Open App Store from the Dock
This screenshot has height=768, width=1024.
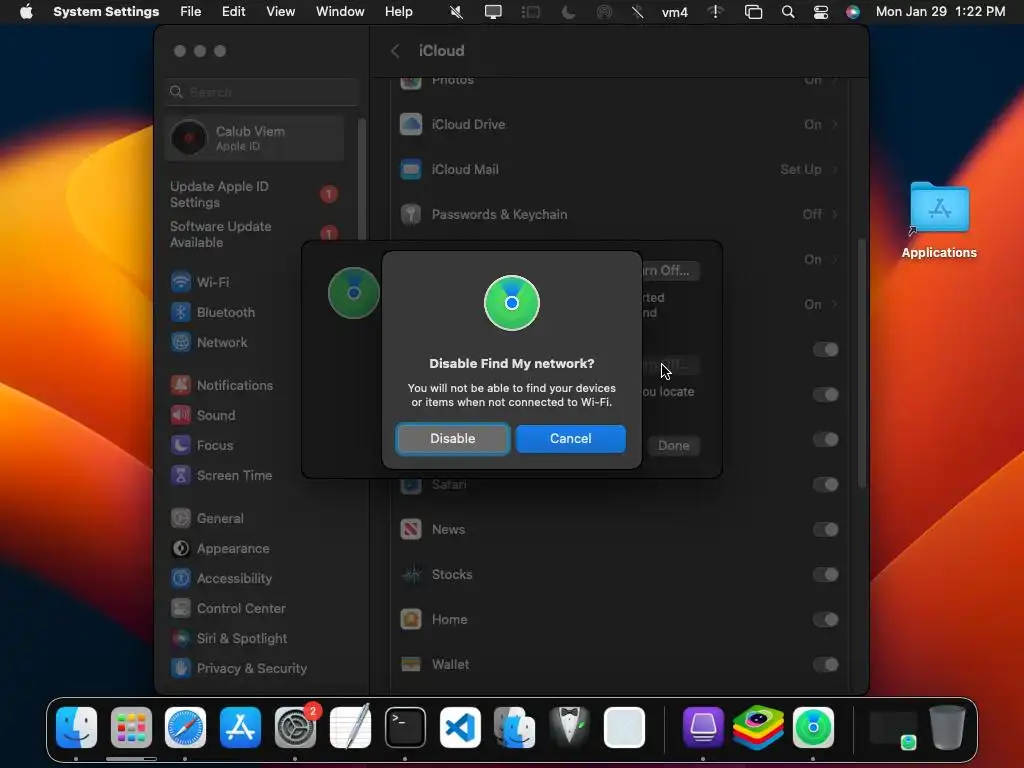(x=240, y=728)
